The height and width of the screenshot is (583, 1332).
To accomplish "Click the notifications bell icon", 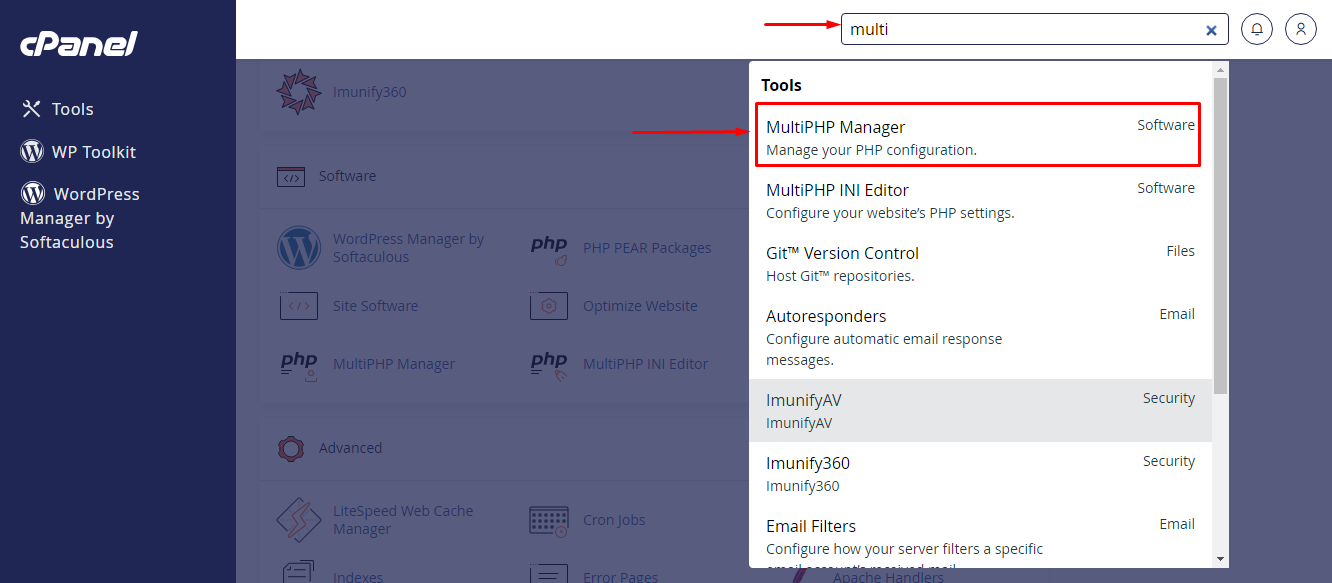I will [x=1257, y=30].
